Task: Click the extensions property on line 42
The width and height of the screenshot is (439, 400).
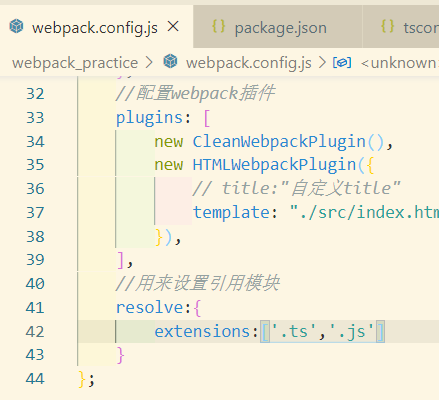Action: 202,332
